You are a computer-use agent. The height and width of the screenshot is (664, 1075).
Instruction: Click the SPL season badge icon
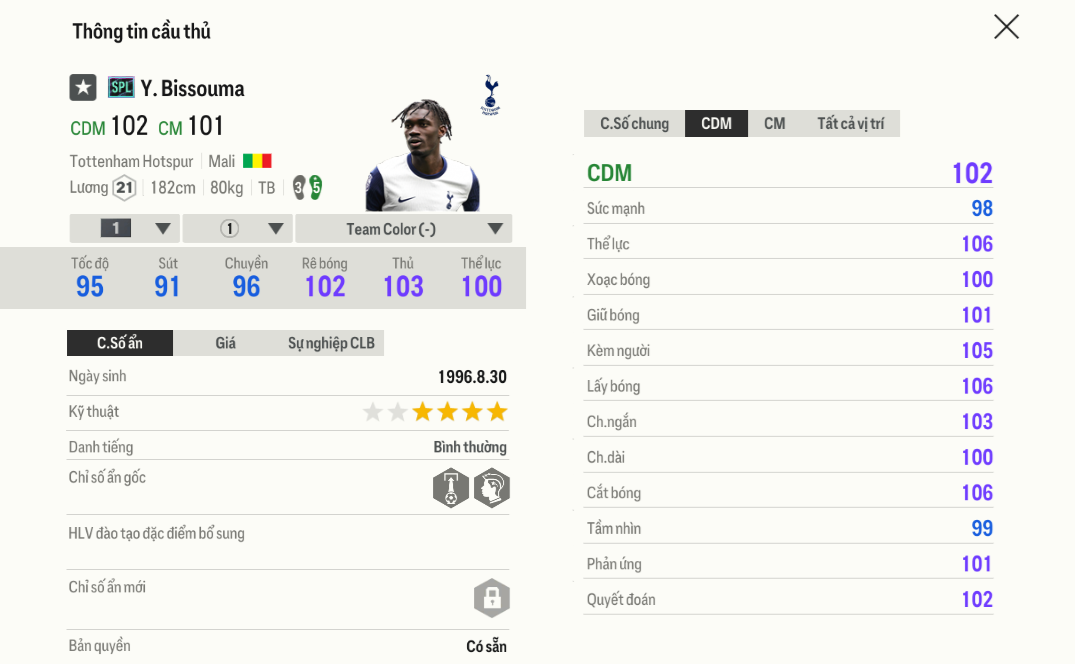tap(121, 88)
